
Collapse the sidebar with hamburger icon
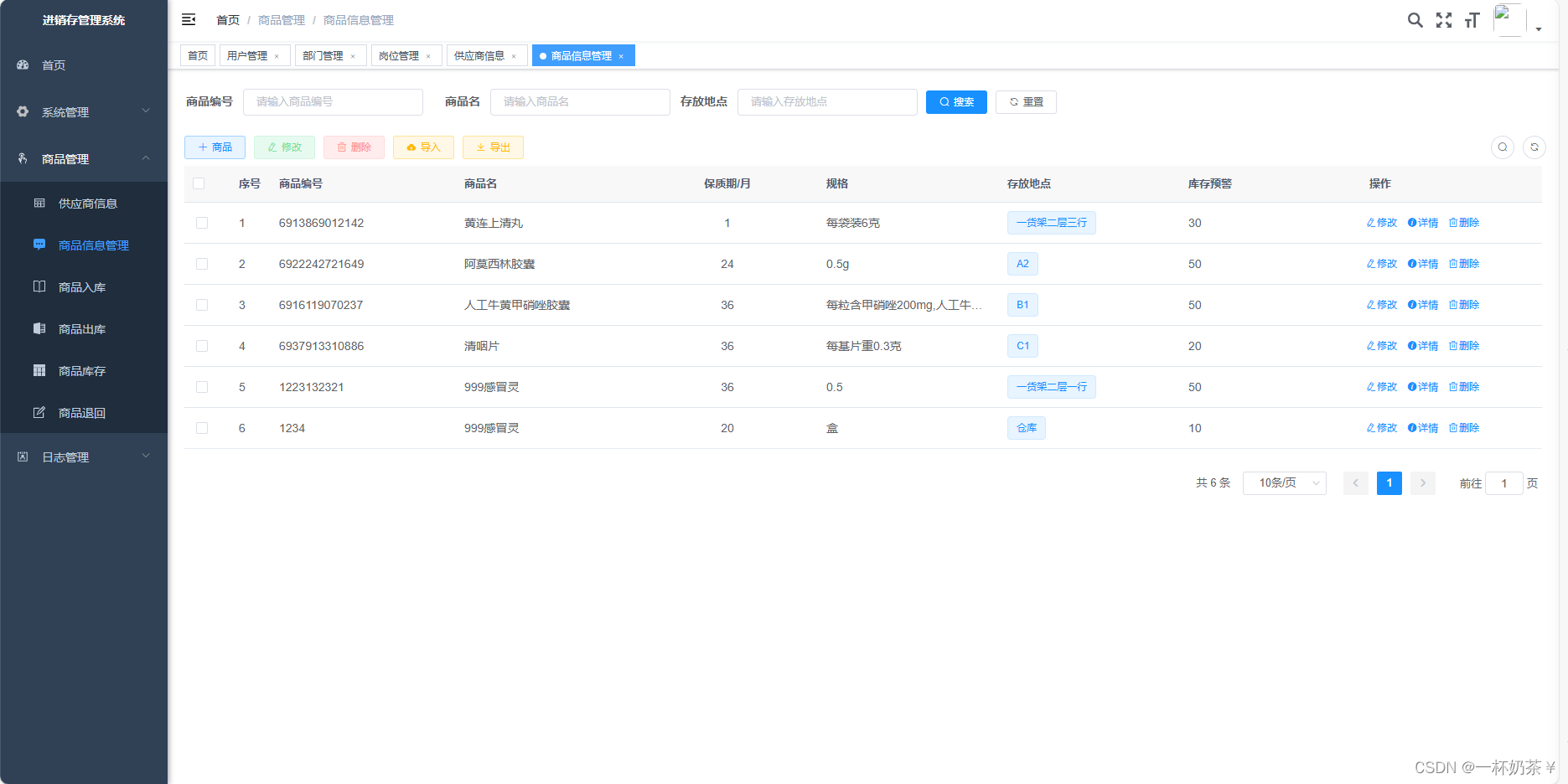[x=189, y=19]
